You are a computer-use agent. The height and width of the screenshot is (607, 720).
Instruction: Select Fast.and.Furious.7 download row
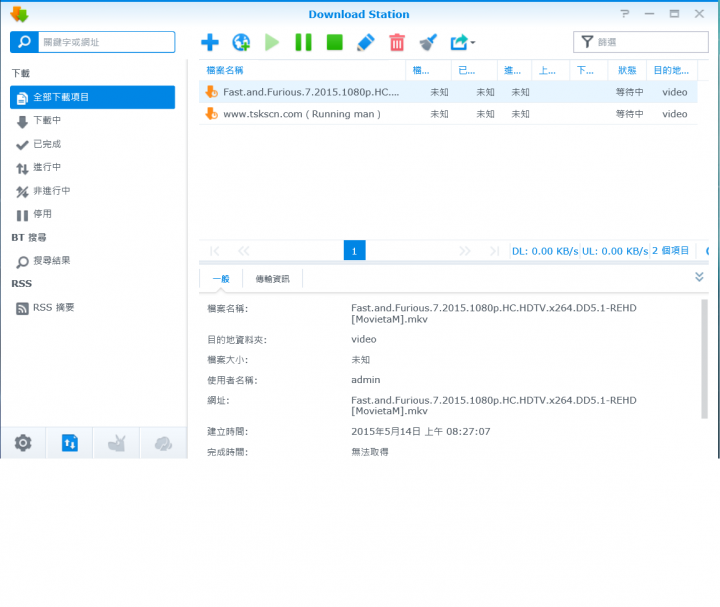pyautogui.click(x=448, y=92)
